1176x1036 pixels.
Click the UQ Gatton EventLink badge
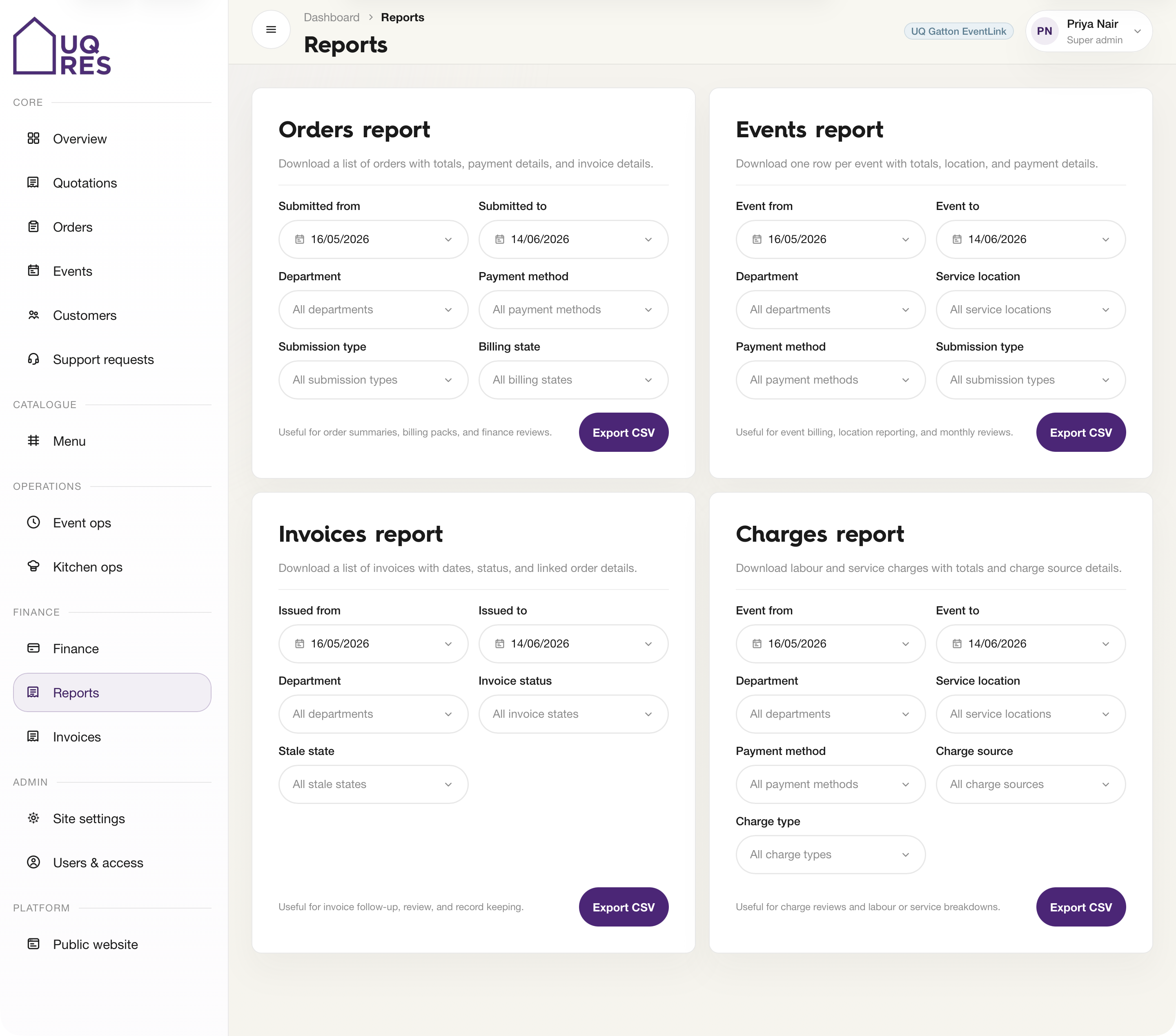pos(958,31)
